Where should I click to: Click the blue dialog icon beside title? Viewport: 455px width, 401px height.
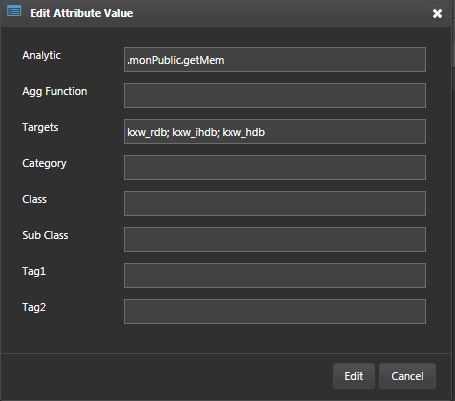point(14,11)
